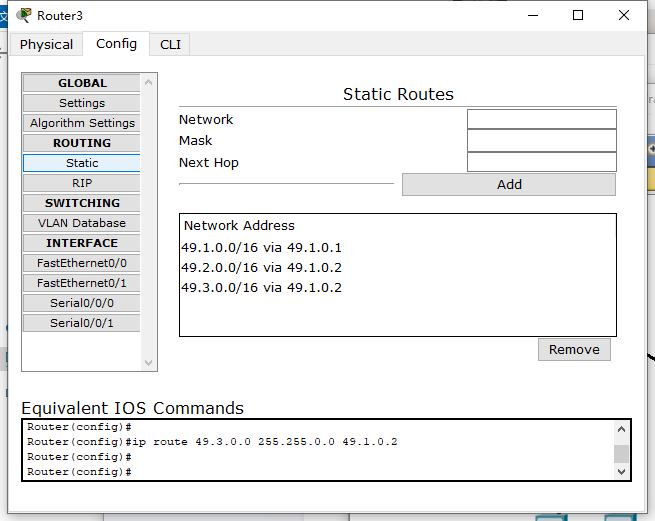Add the static route
The width and height of the screenshot is (655, 521).
[509, 185]
